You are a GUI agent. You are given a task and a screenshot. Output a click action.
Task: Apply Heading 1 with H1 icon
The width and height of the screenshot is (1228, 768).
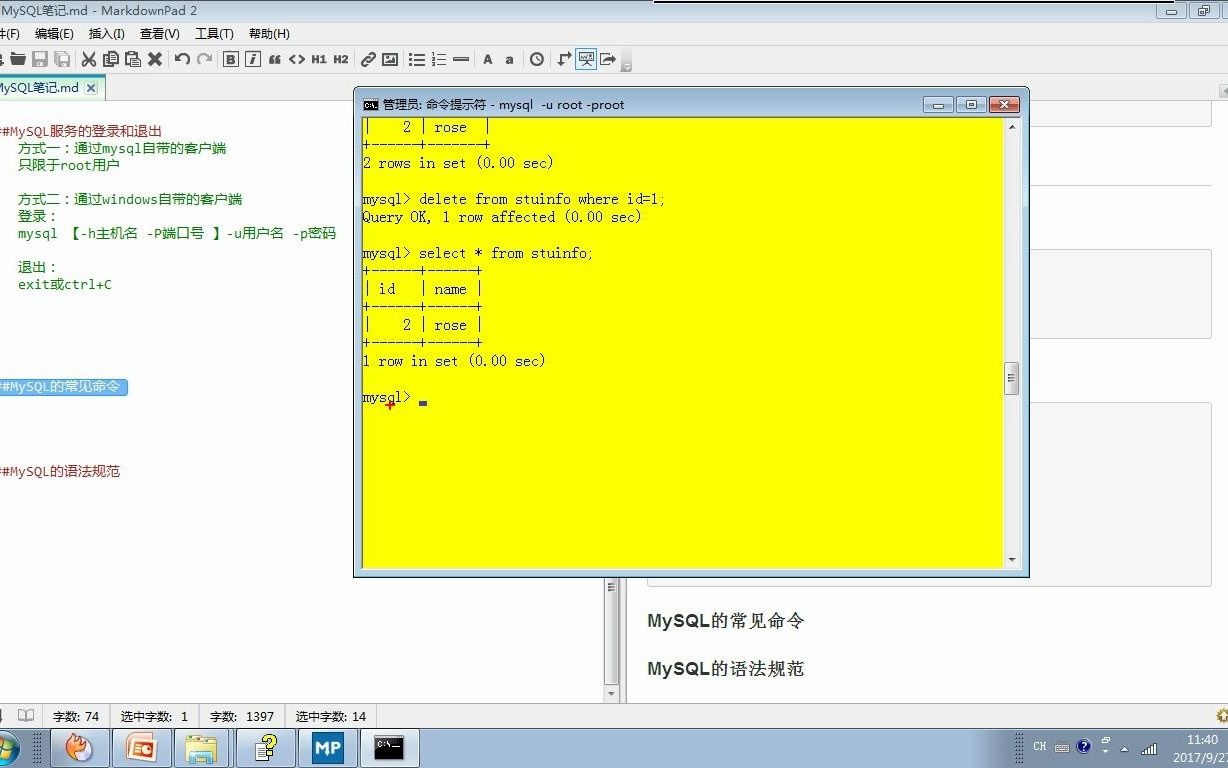(319, 59)
